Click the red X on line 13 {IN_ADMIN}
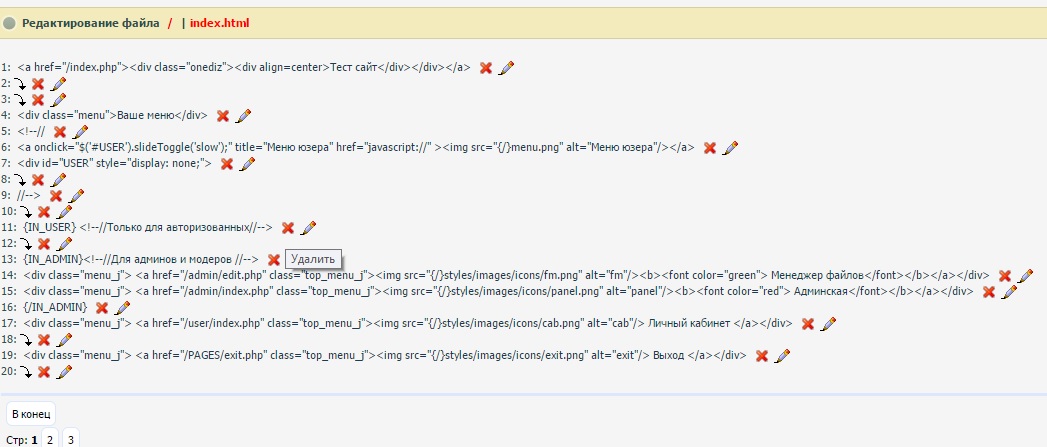Screen dimensions: 1047x447 pyautogui.click(x=274, y=259)
